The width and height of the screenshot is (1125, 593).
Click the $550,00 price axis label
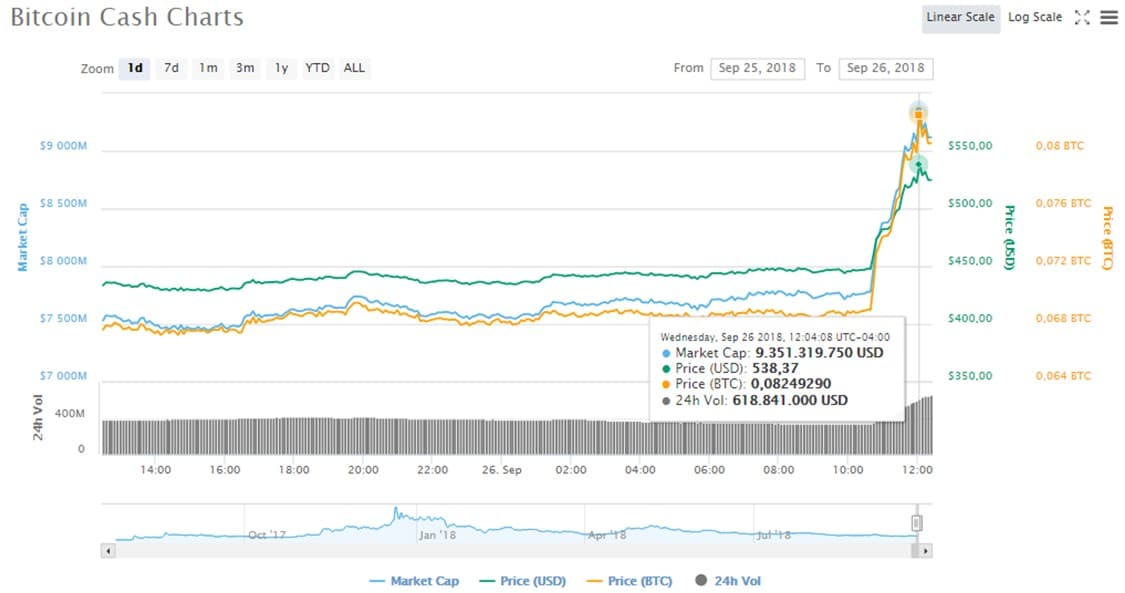pos(970,146)
